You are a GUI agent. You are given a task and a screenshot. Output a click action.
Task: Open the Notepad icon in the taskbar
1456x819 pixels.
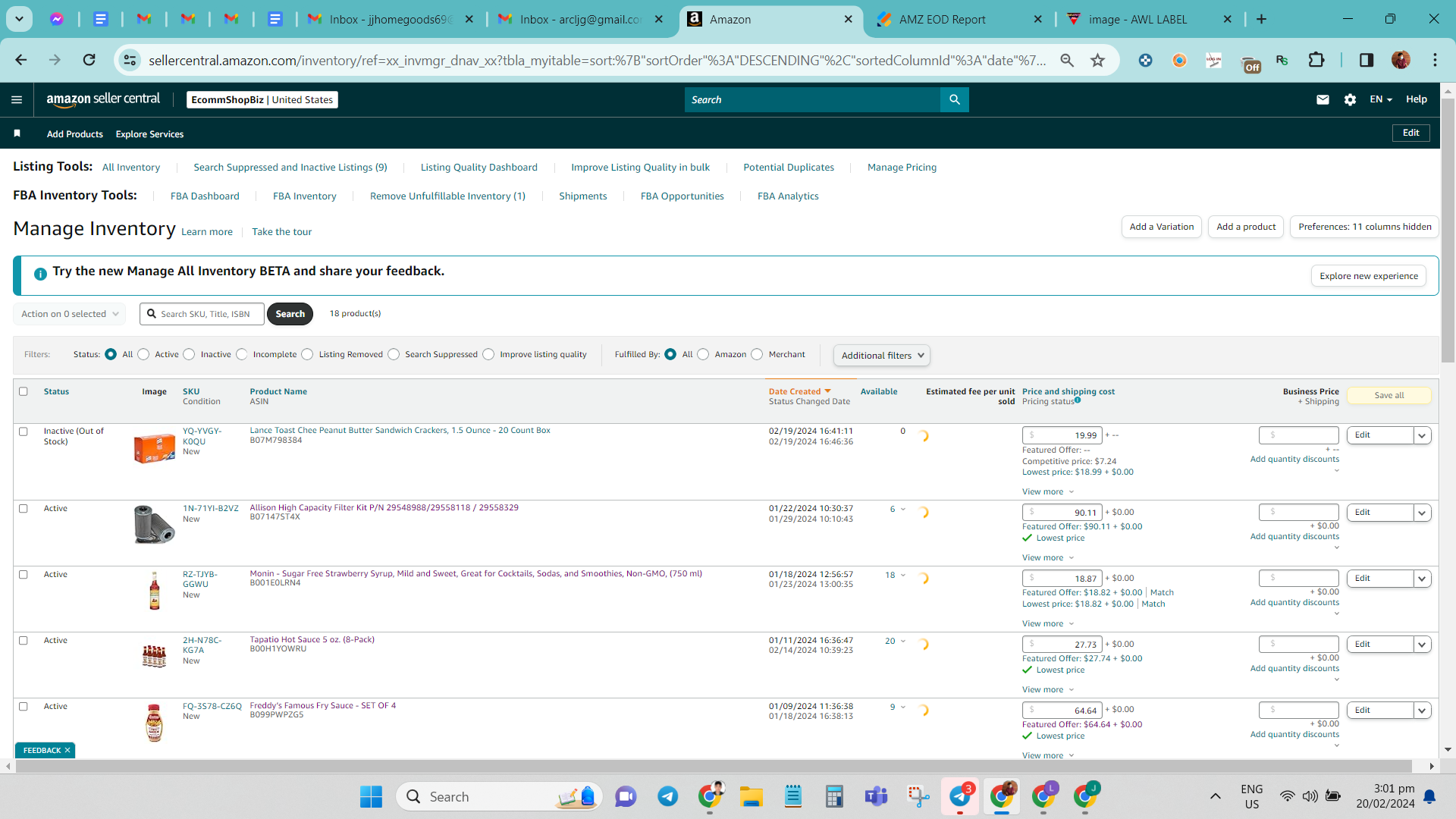pyautogui.click(x=793, y=796)
